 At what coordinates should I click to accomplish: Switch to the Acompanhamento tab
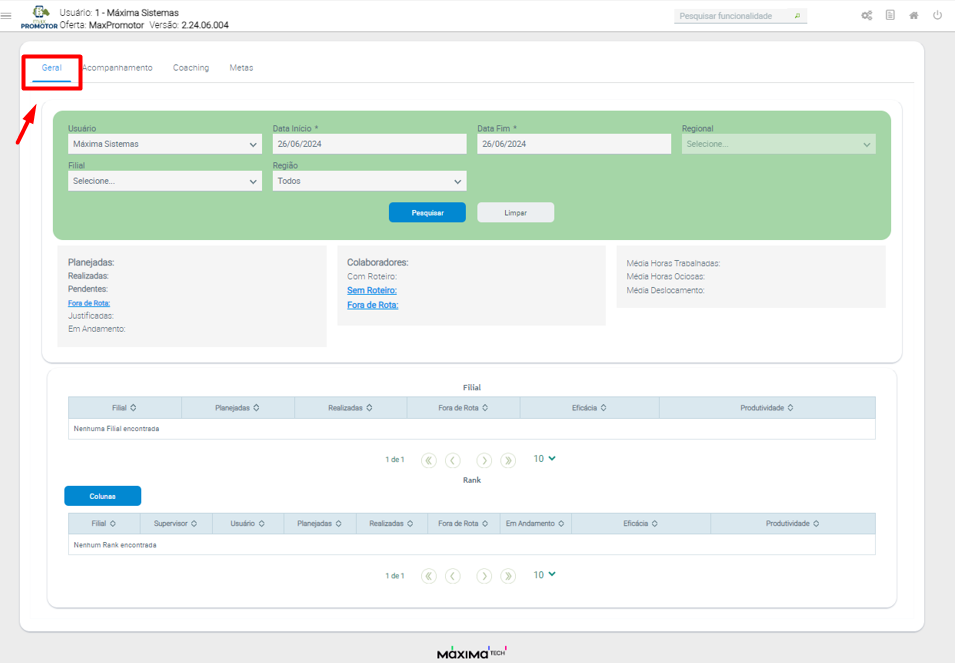[118, 68]
